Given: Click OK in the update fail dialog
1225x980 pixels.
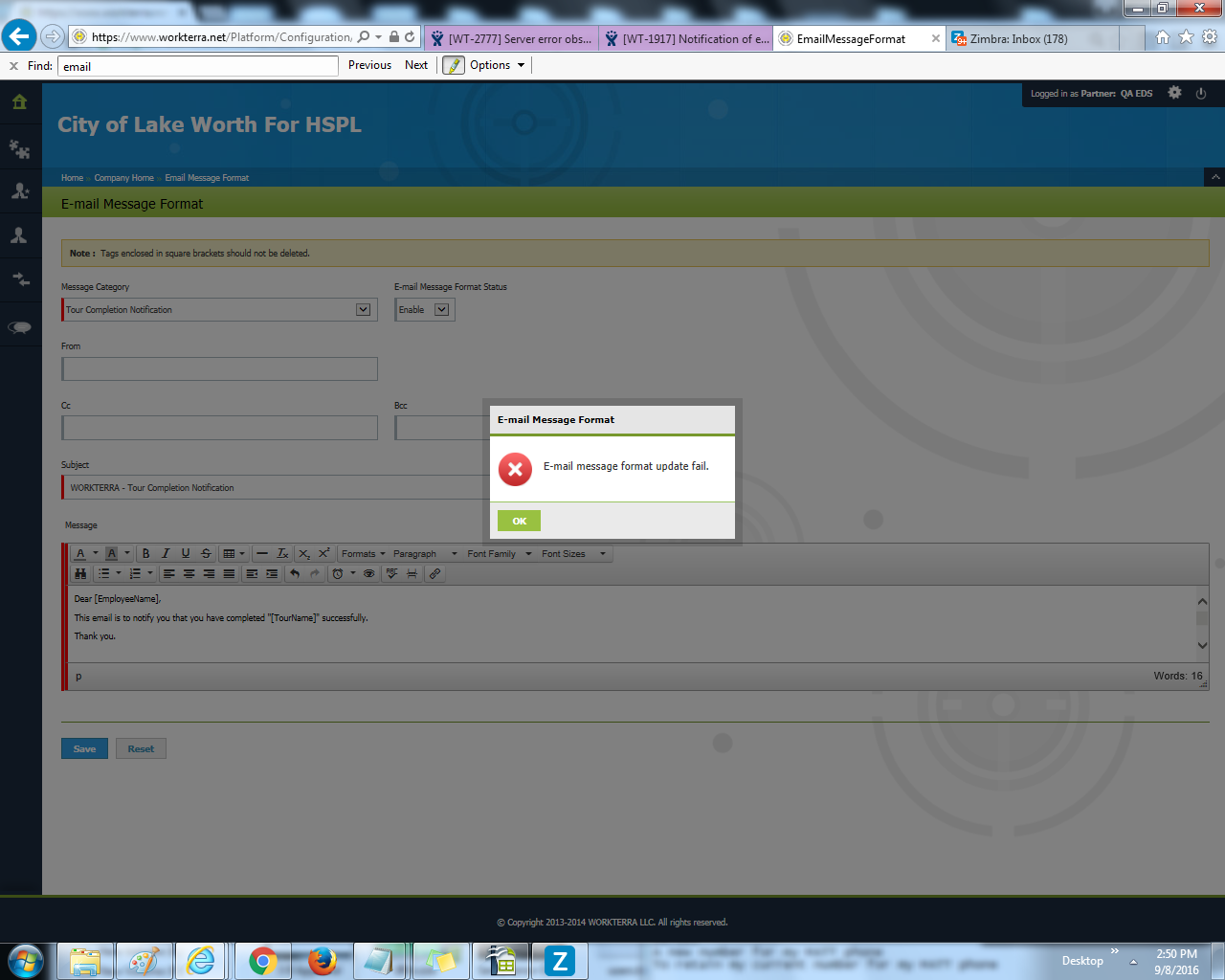Looking at the screenshot, I should 519,521.
